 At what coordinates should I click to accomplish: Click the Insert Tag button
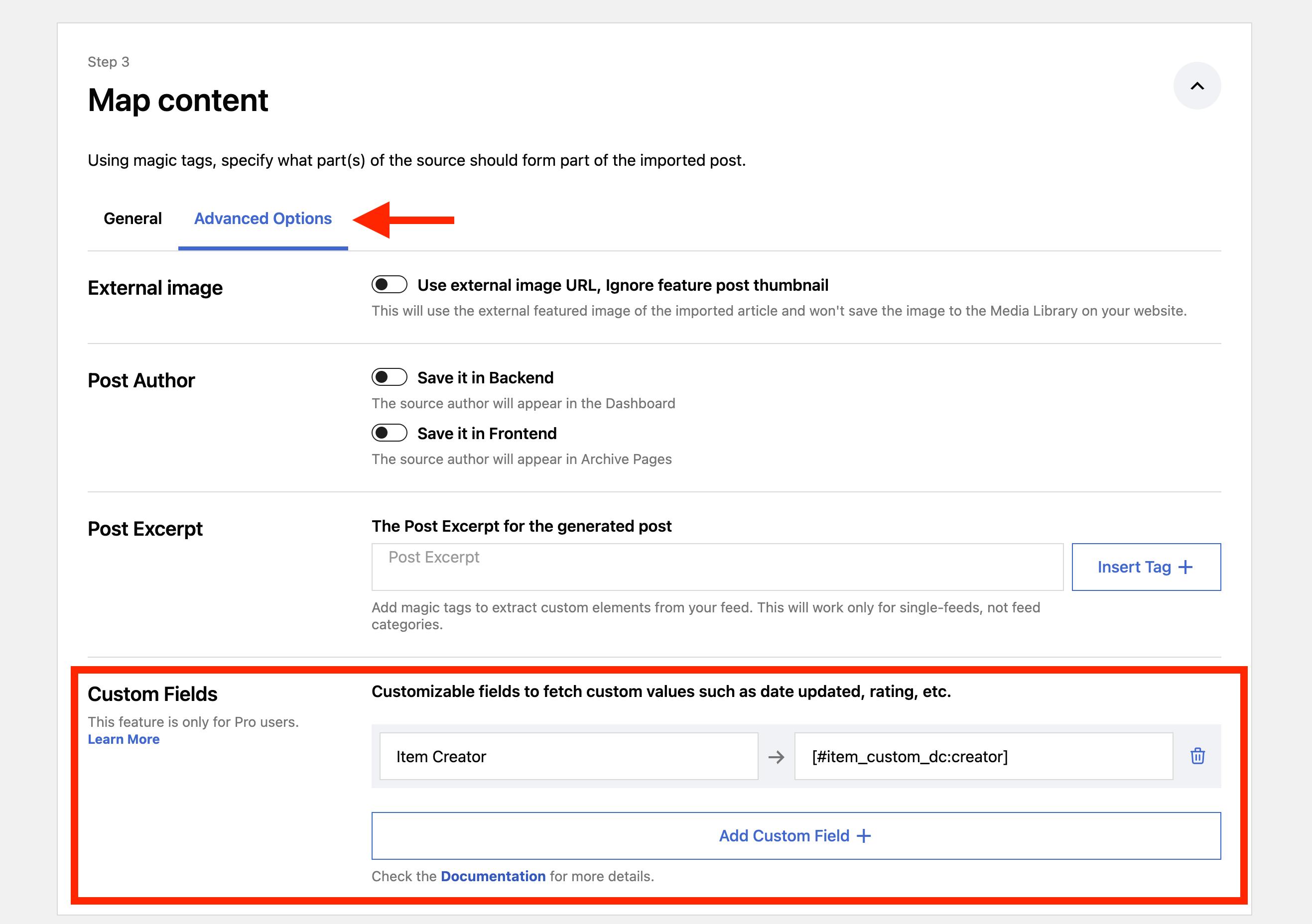pyautogui.click(x=1146, y=567)
